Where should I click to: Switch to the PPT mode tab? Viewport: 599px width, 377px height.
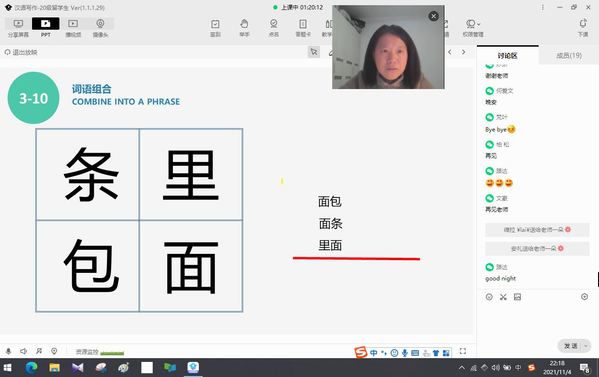45,27
